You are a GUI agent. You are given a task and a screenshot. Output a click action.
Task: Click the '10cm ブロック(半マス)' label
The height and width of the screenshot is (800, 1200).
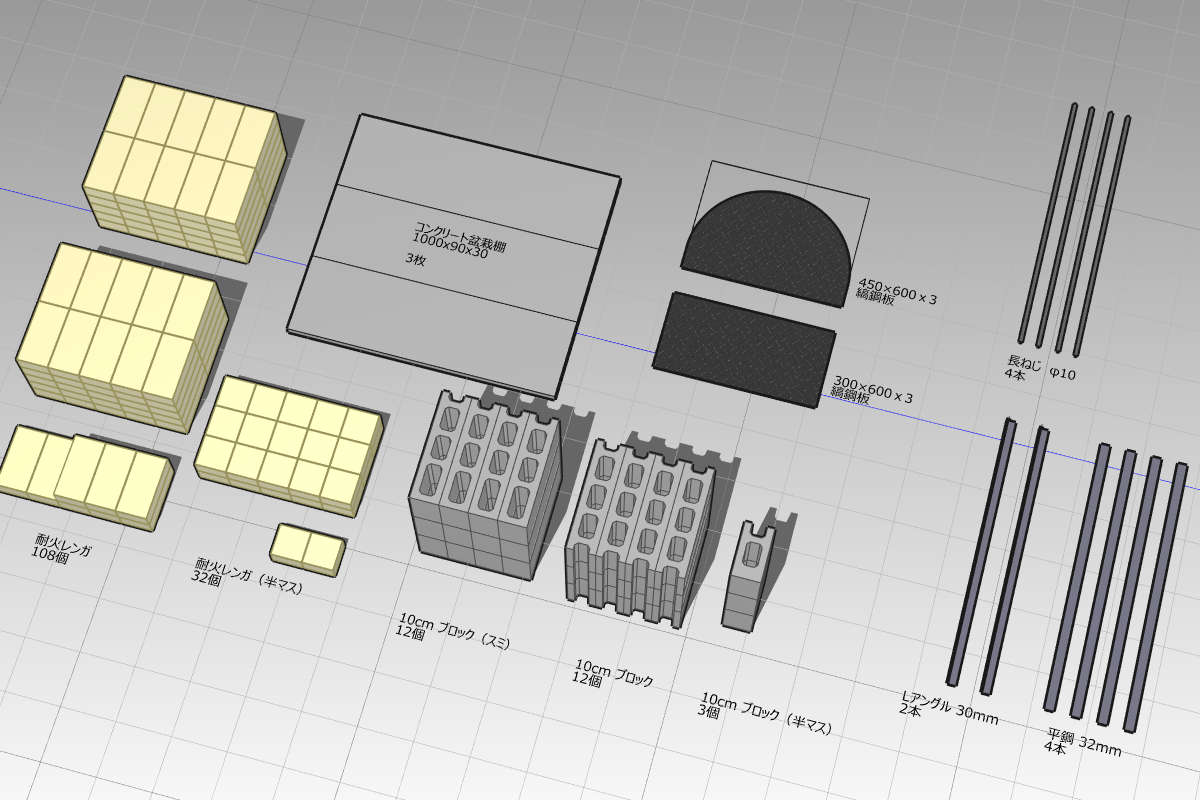(767, 713)
